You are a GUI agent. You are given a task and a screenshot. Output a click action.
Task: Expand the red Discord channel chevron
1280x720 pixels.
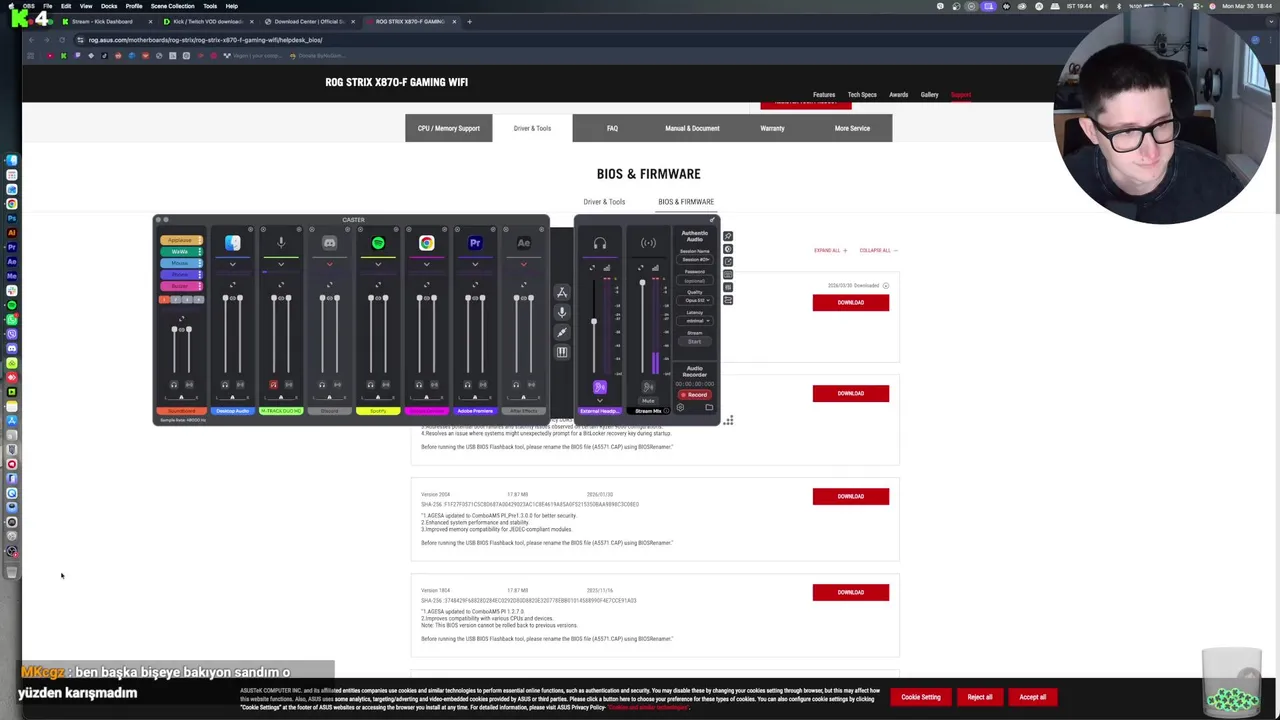329,264
